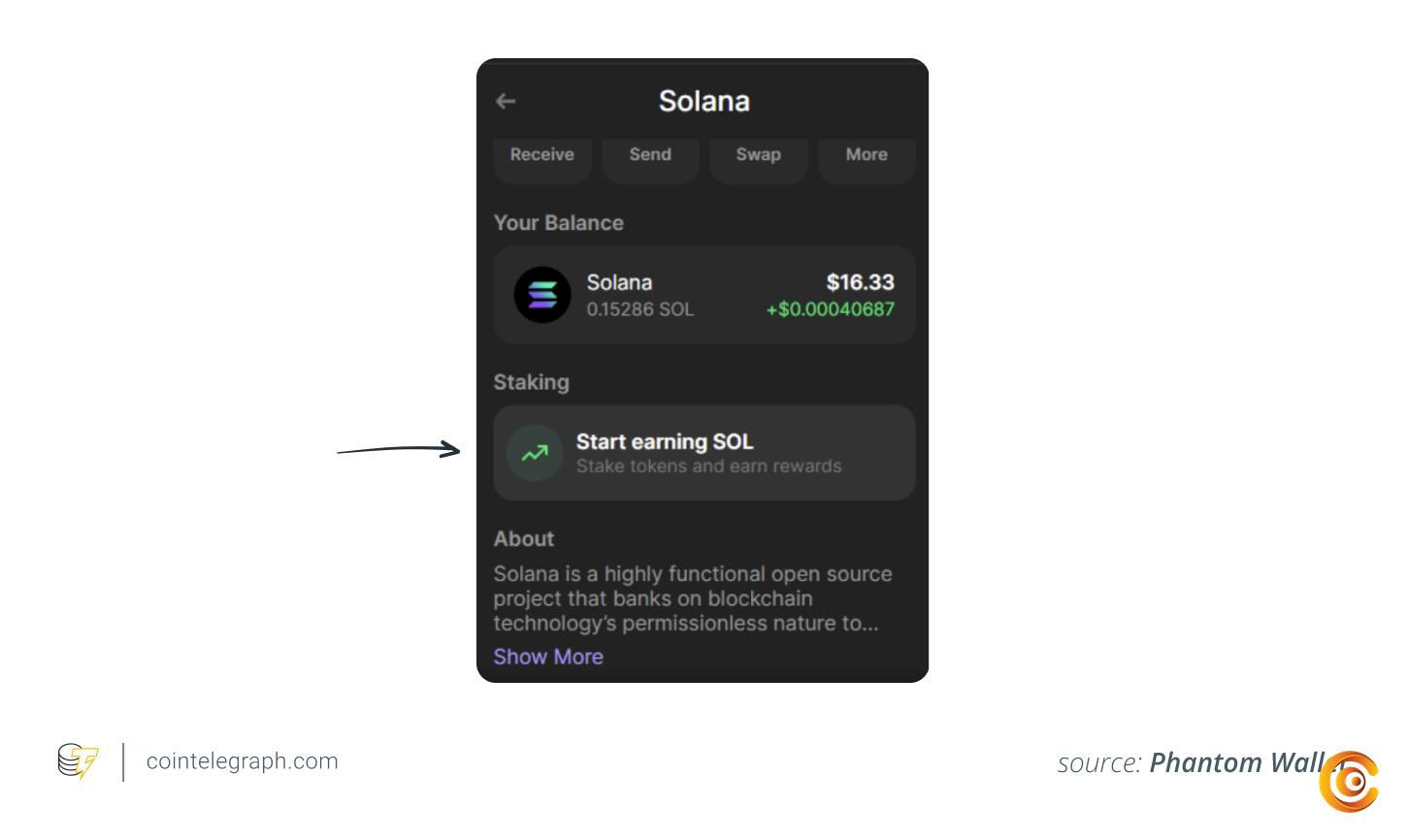Screen dimensions: 1407x840
Task: Open the More options button
Action: click(x=867, y=160)
